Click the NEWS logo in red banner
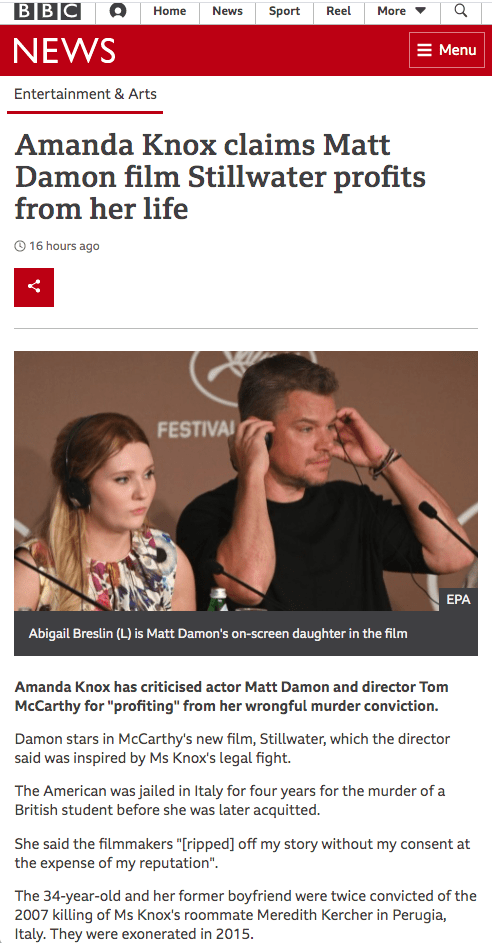The height and width of the screenshot is (943, 492). pyautogui.click(x=64, y=51)
